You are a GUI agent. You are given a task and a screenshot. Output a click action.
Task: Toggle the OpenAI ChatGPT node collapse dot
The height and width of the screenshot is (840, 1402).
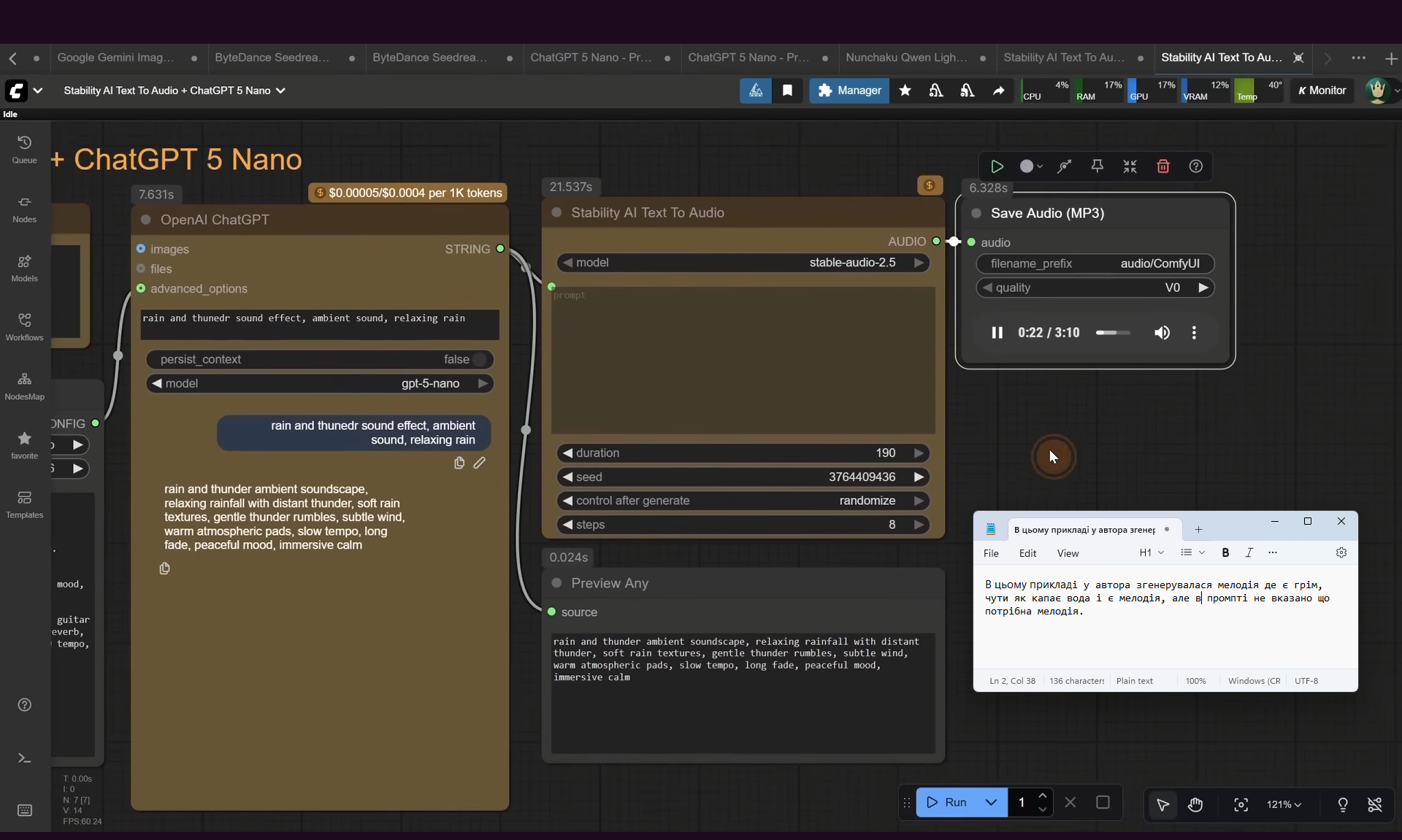pos(145,220)
